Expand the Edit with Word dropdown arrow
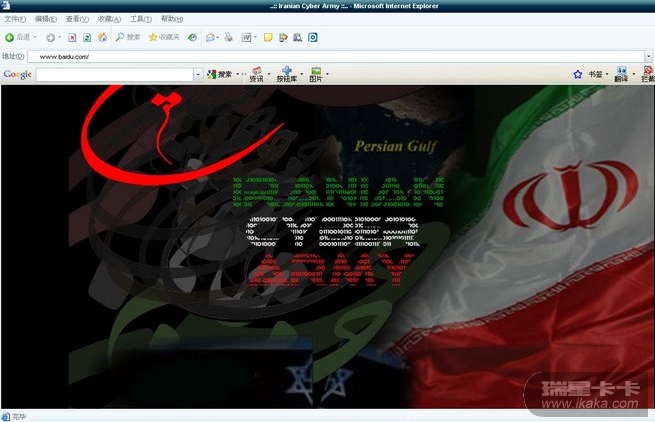Screen dimensions: 655x422 pos(255,37)
